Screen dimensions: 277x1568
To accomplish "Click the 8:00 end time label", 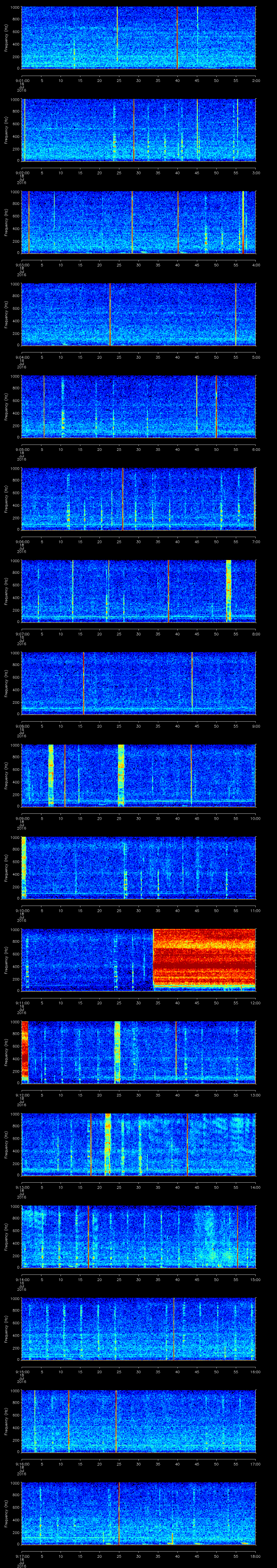I will point(256,634).
